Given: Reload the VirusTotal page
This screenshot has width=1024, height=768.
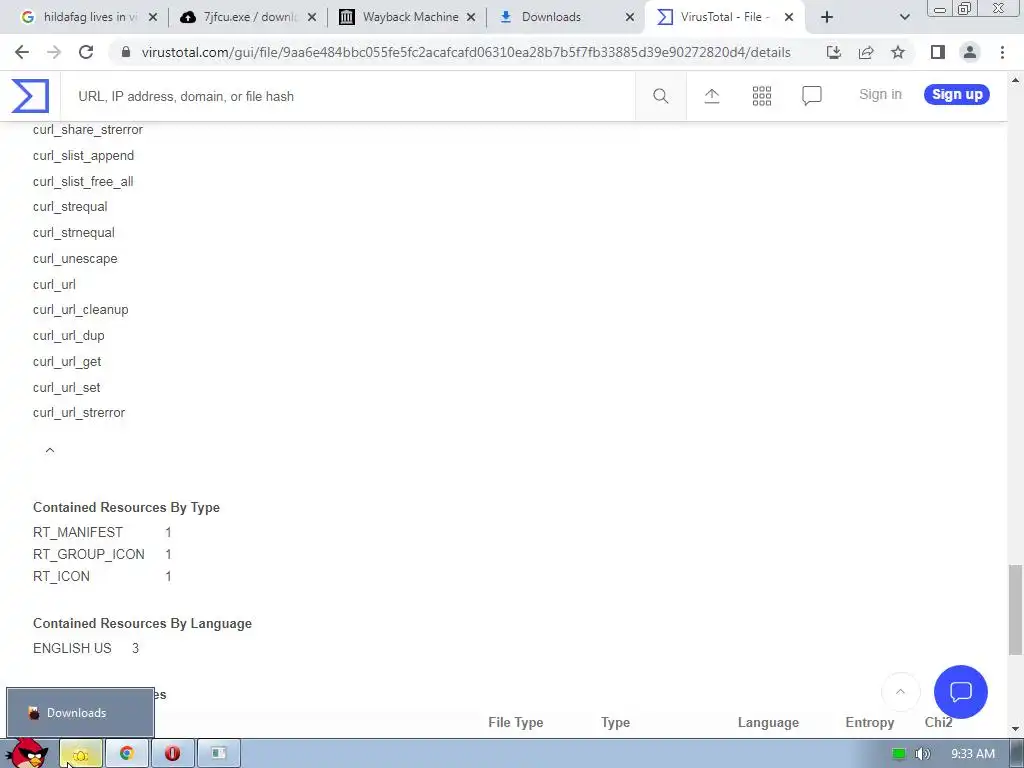Looking at the screenshot, I should pos(86,52).
